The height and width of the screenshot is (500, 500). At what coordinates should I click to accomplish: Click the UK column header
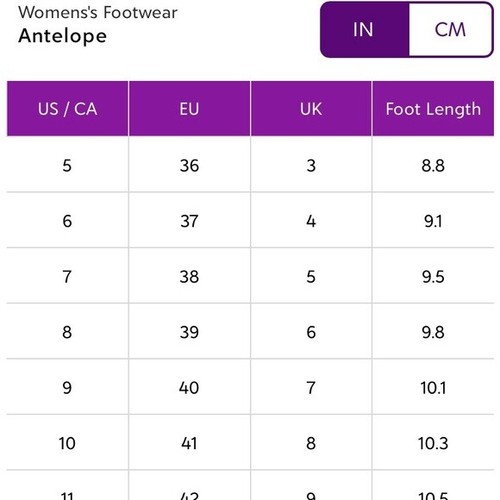click(x=311, y=109)
